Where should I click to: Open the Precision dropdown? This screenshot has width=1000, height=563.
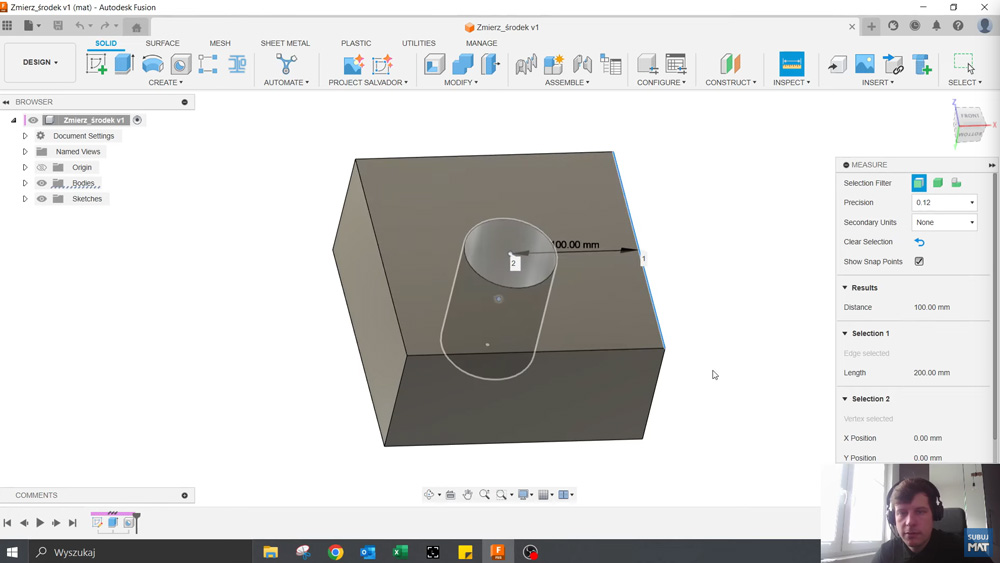[944, 203]
